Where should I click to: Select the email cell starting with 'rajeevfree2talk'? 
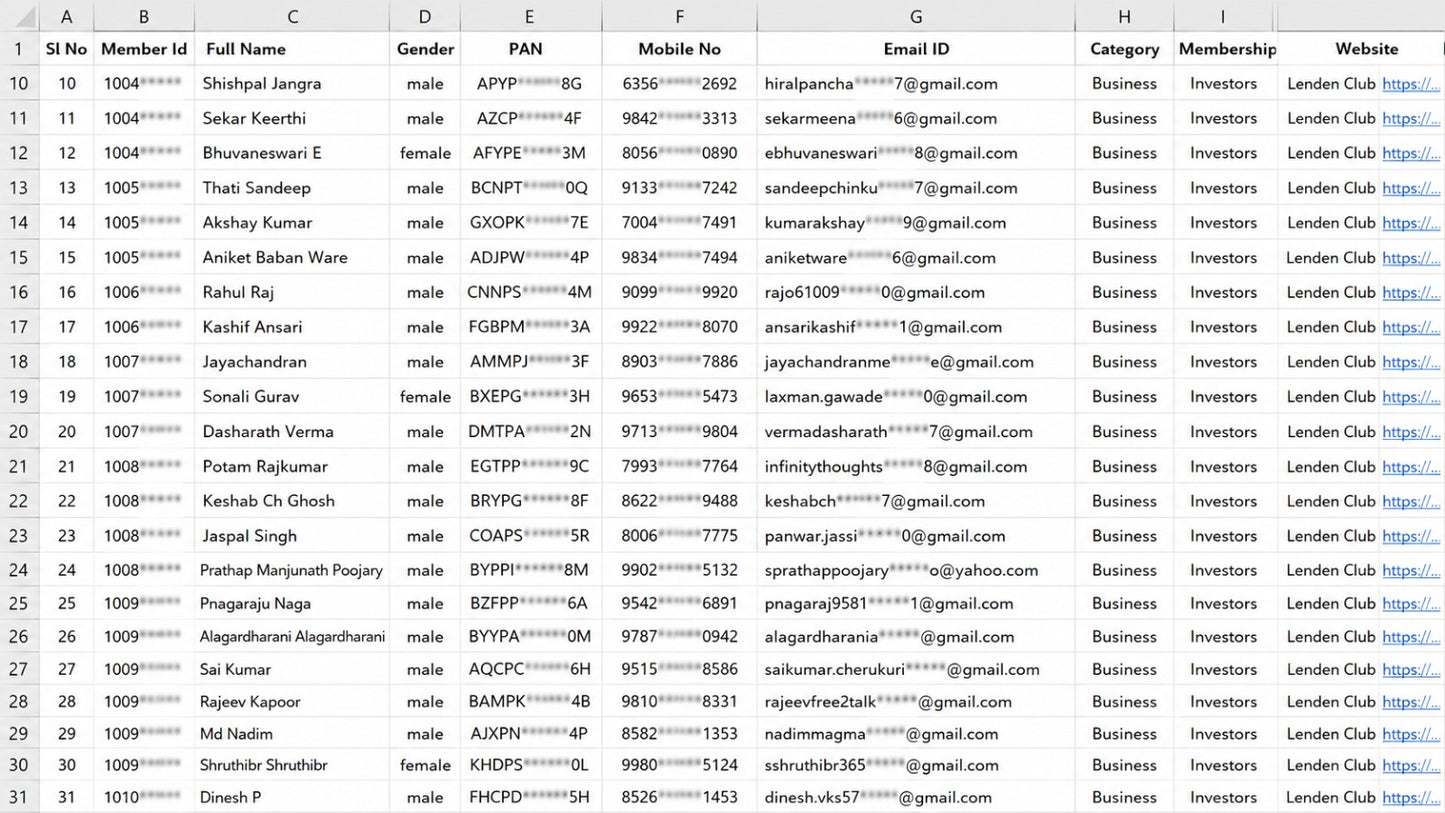click(916, 701)
